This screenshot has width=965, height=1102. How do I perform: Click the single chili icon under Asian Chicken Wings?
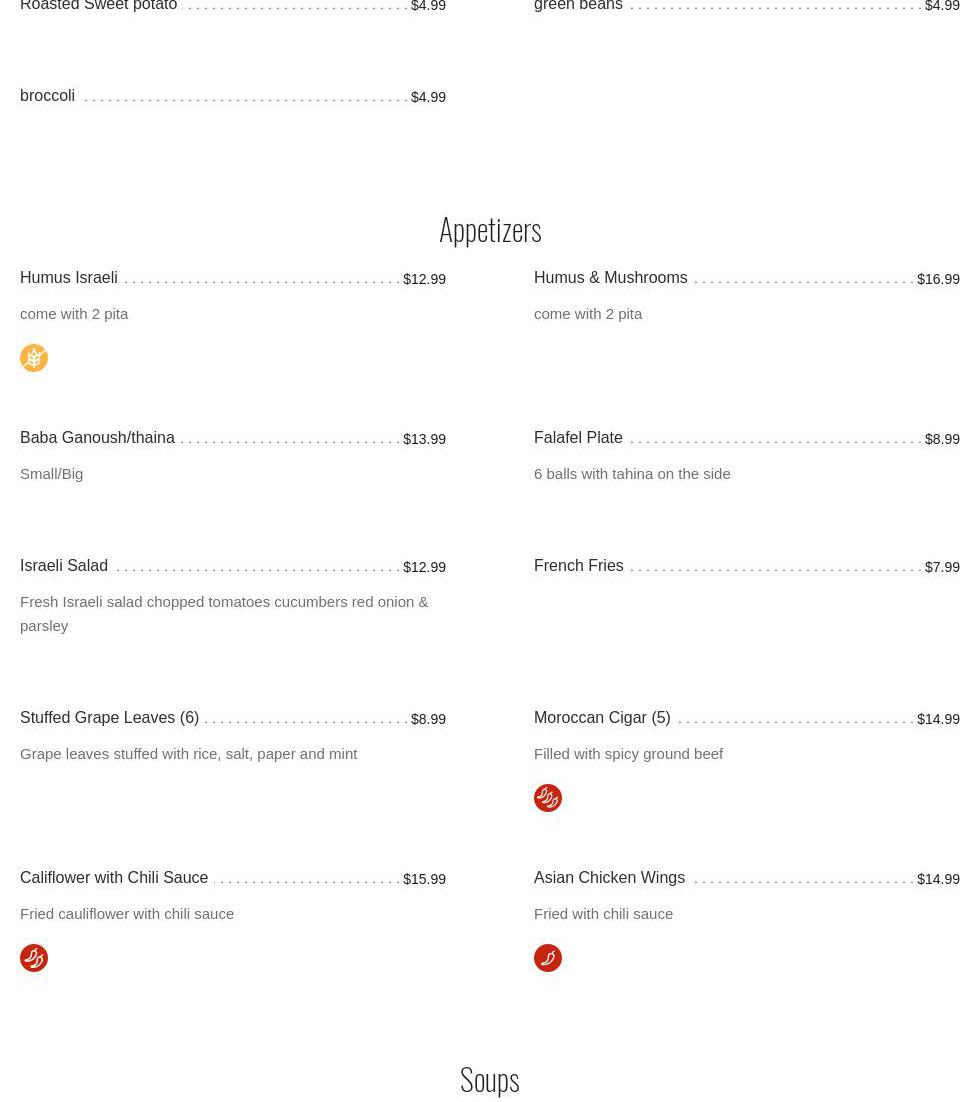click(548, 958)
